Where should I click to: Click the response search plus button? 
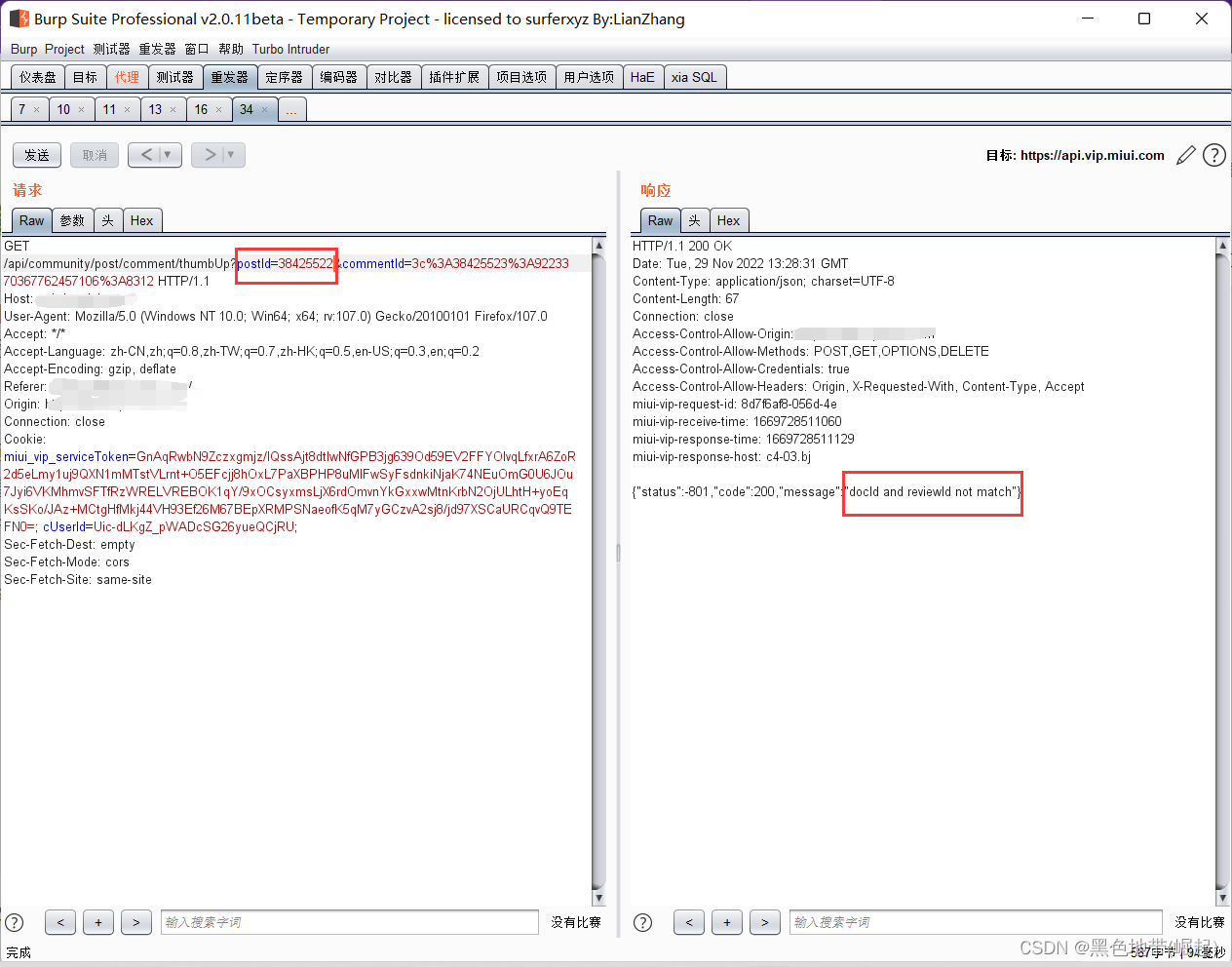[727, 922]
